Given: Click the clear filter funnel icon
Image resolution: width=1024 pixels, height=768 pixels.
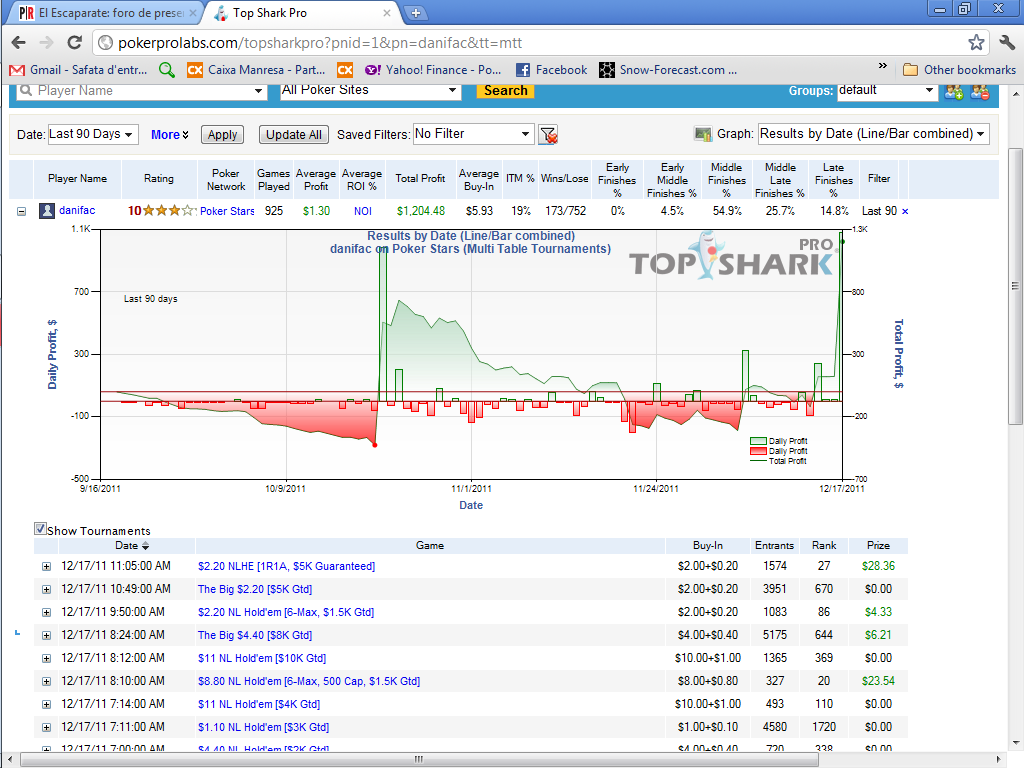Looking at the screenshot, I should 549,135.
